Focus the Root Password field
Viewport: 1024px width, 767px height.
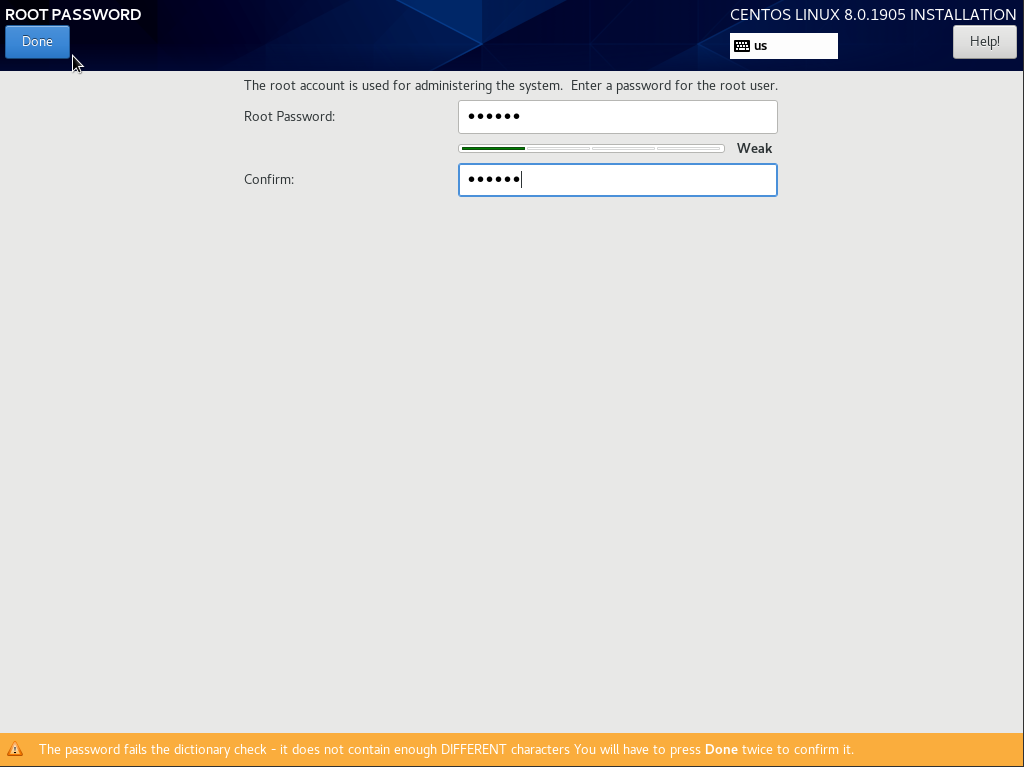click(618, 117)
